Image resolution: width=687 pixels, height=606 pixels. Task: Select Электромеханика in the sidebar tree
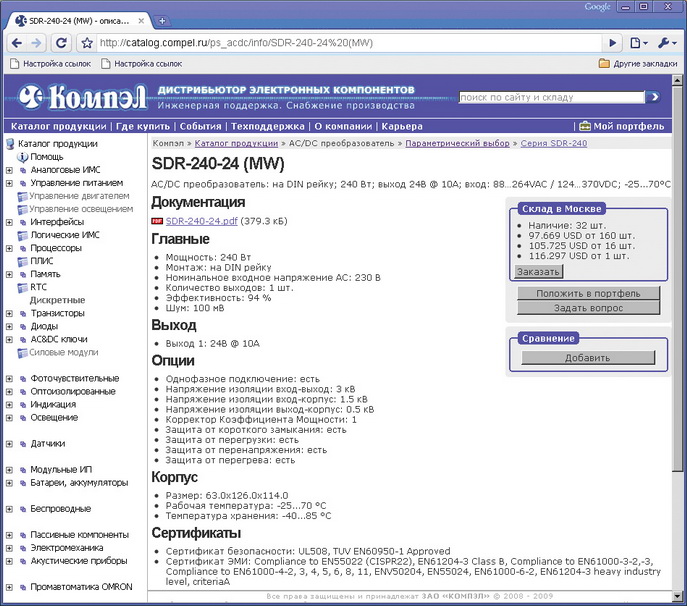click(x=67, y=548)
